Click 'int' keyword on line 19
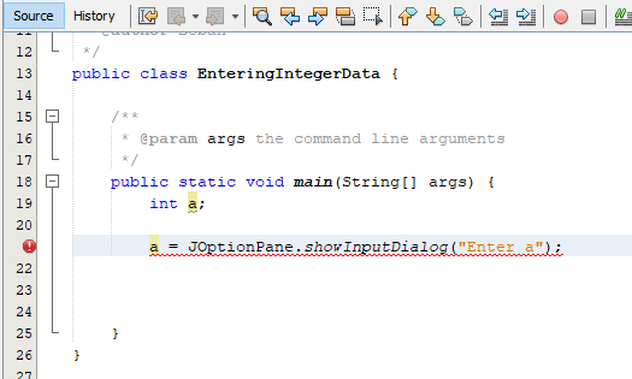Screen dimensions: 632x379 click(164, 204)
